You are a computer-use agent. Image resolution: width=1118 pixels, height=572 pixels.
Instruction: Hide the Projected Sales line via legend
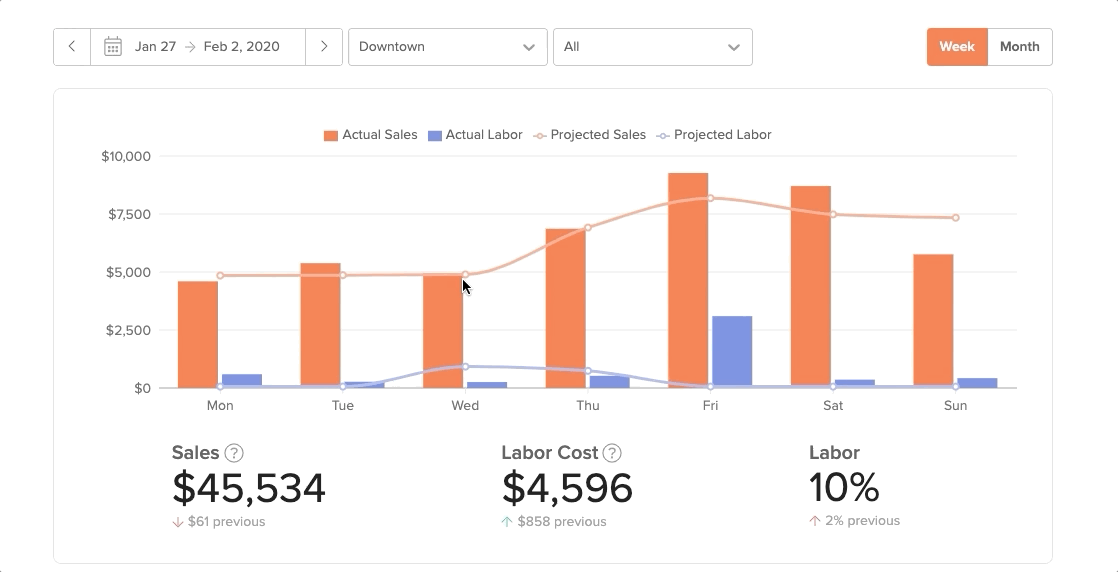point(589,135)
